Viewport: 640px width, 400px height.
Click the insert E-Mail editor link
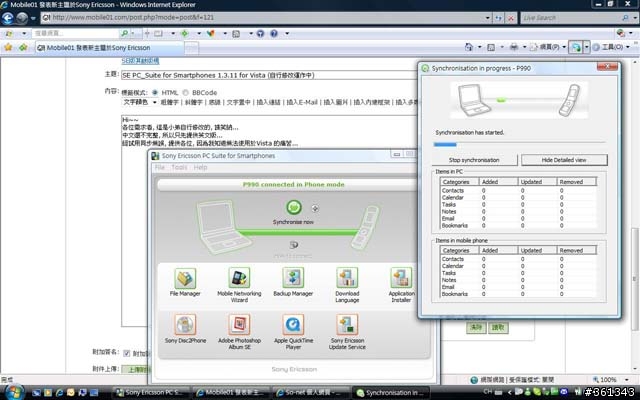(x=302, y=102)
